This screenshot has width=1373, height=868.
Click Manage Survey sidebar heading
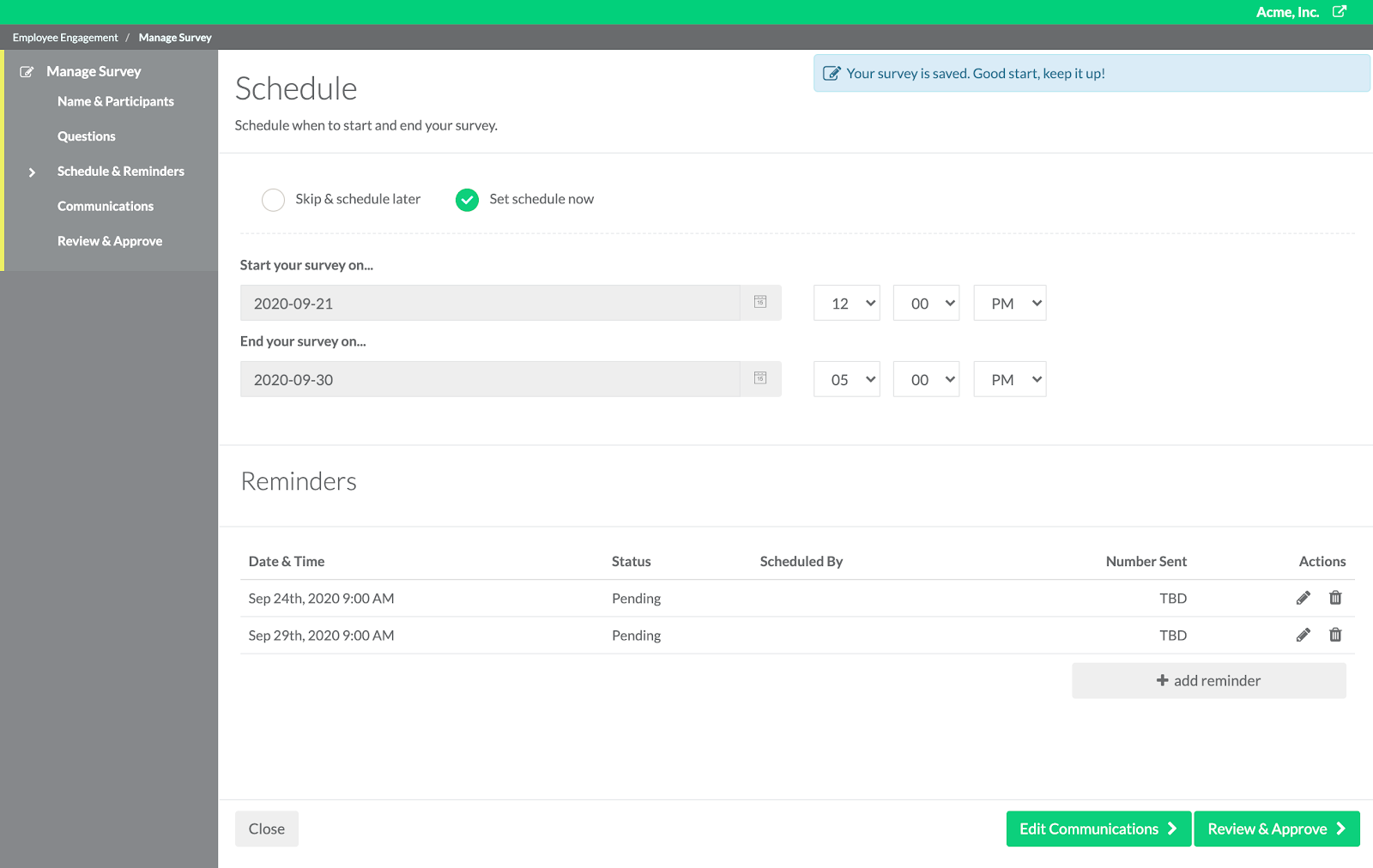[x=94, y=72]
